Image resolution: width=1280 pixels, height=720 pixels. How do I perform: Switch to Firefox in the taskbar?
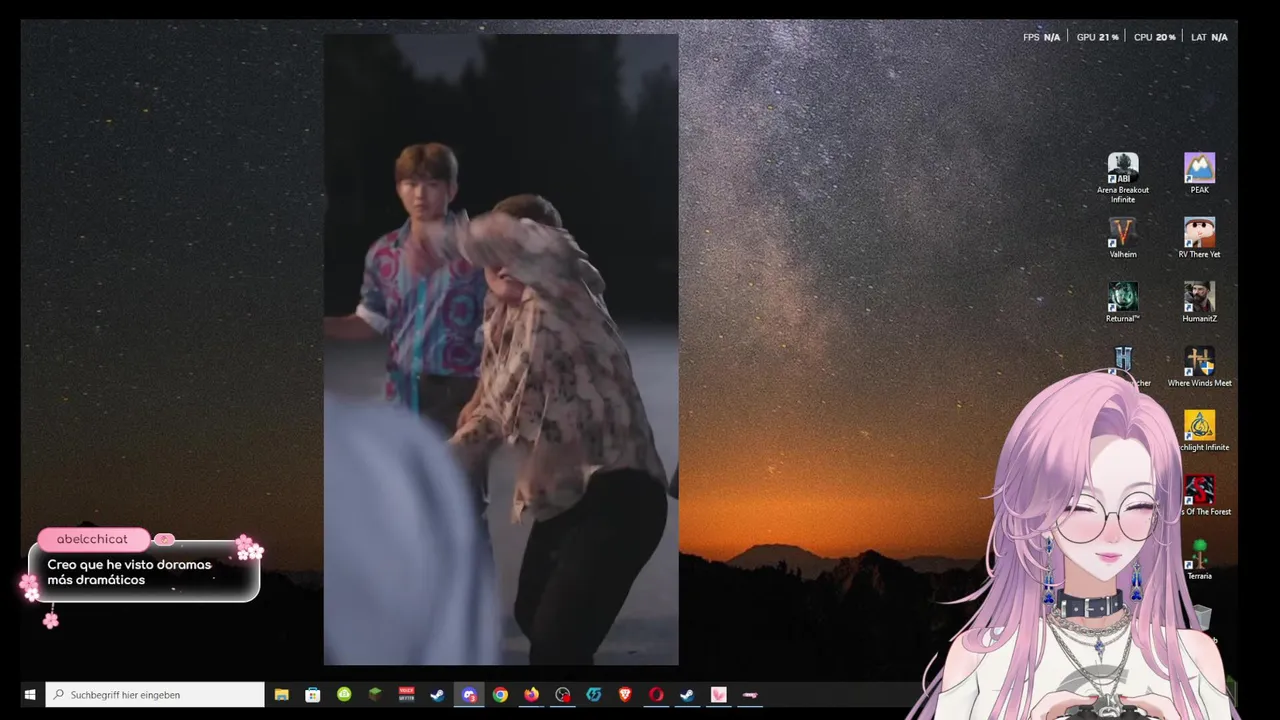[531, 694]
